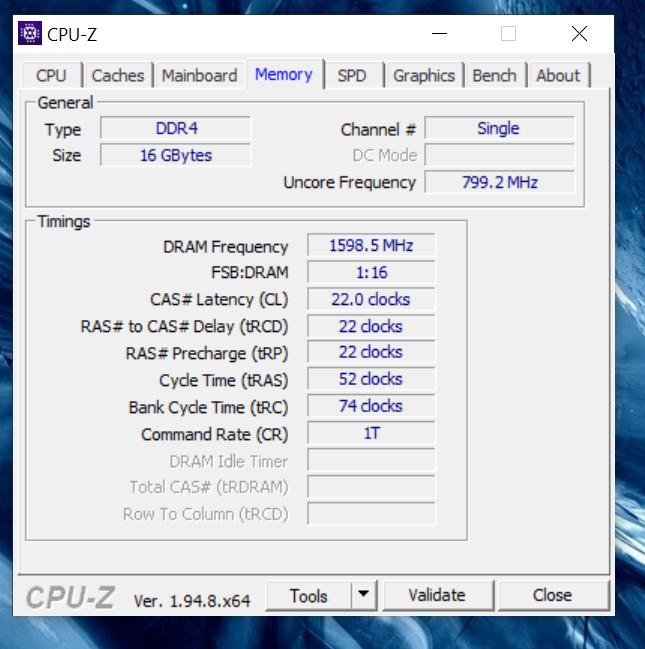Switch to the CPU tab

(51, 75)
